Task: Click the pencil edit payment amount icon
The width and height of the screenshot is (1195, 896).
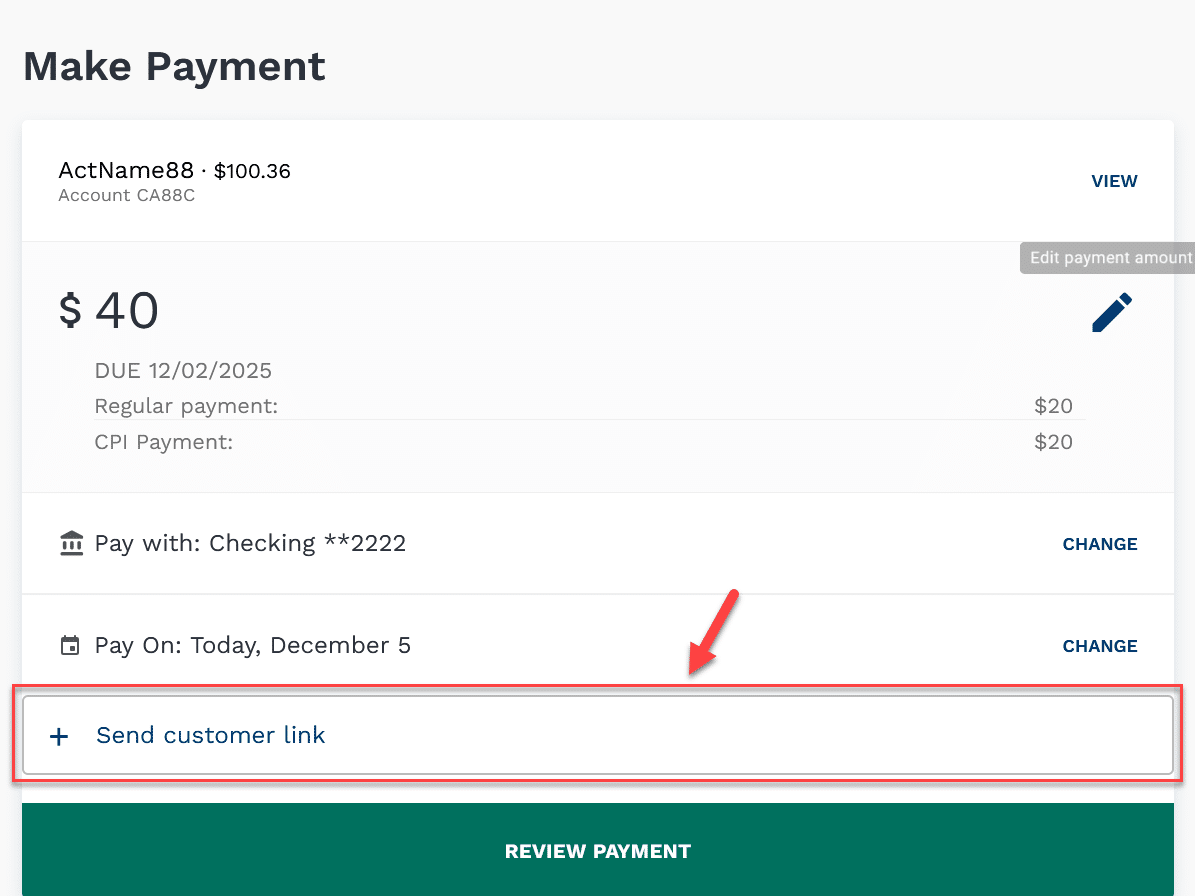Action: click(1112, 312)
